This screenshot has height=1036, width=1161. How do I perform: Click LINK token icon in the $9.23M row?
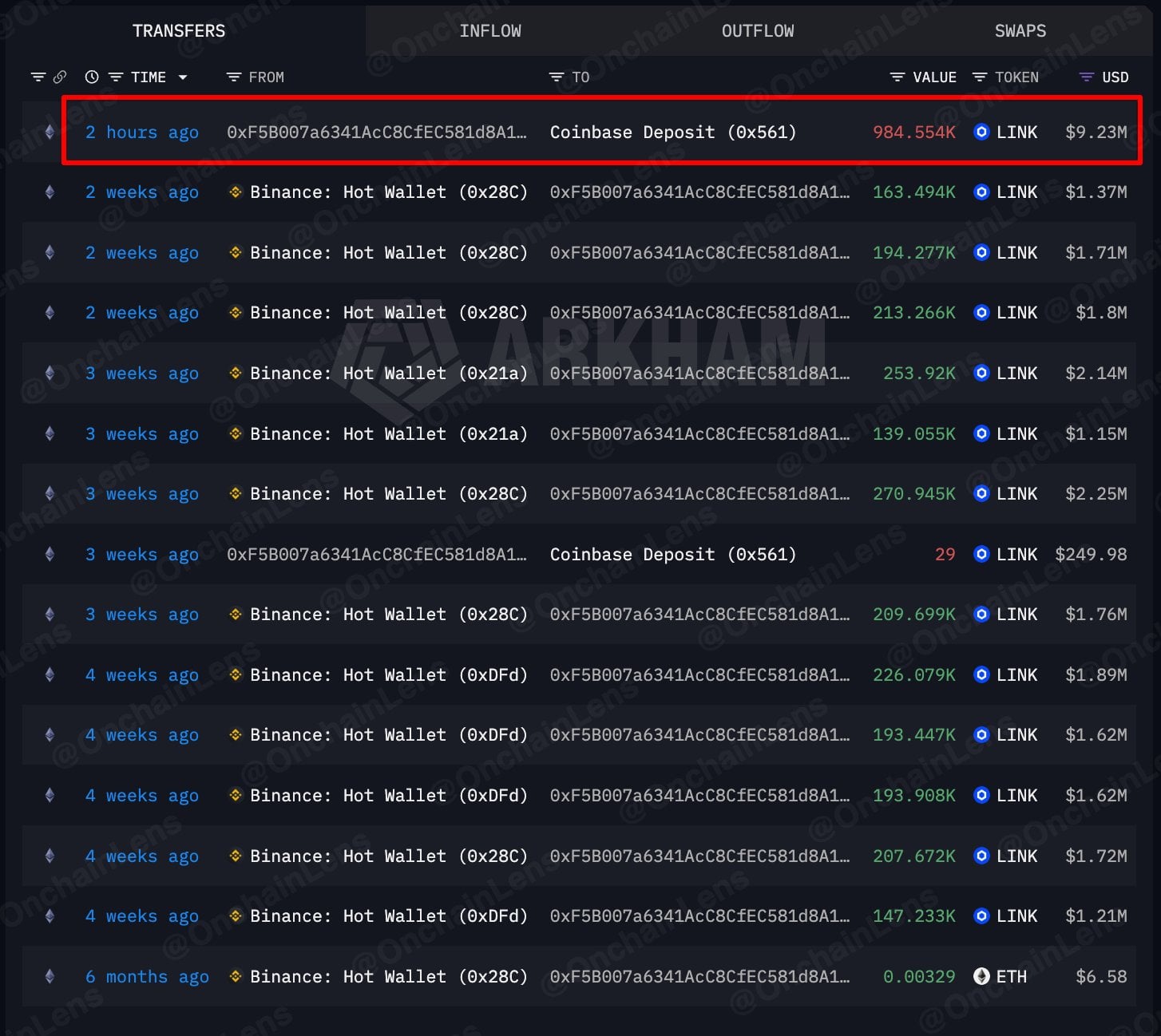(x=982, y=132)
